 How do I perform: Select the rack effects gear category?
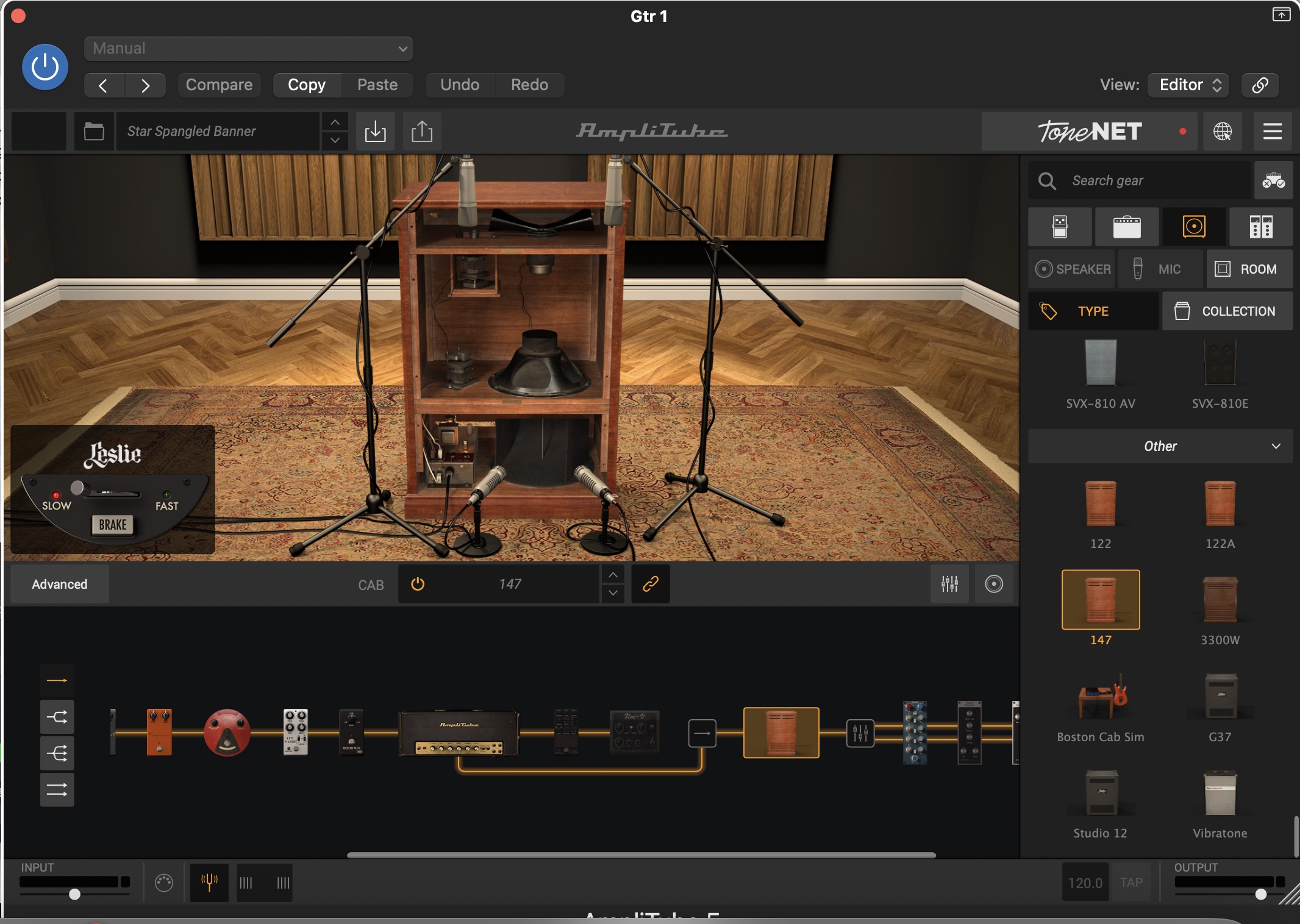tap(1261, 227)
